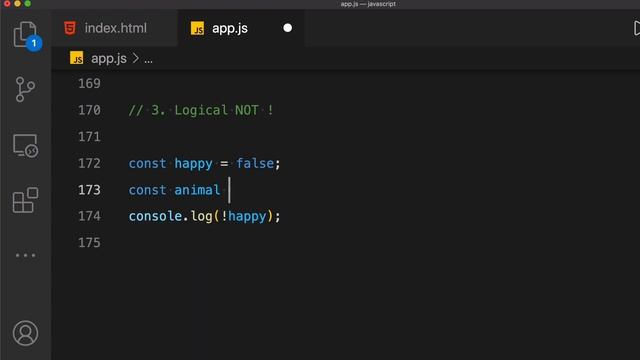Click the 'false' value on line 172
This screenshot has height=360, width=640.
coord(255,163)
